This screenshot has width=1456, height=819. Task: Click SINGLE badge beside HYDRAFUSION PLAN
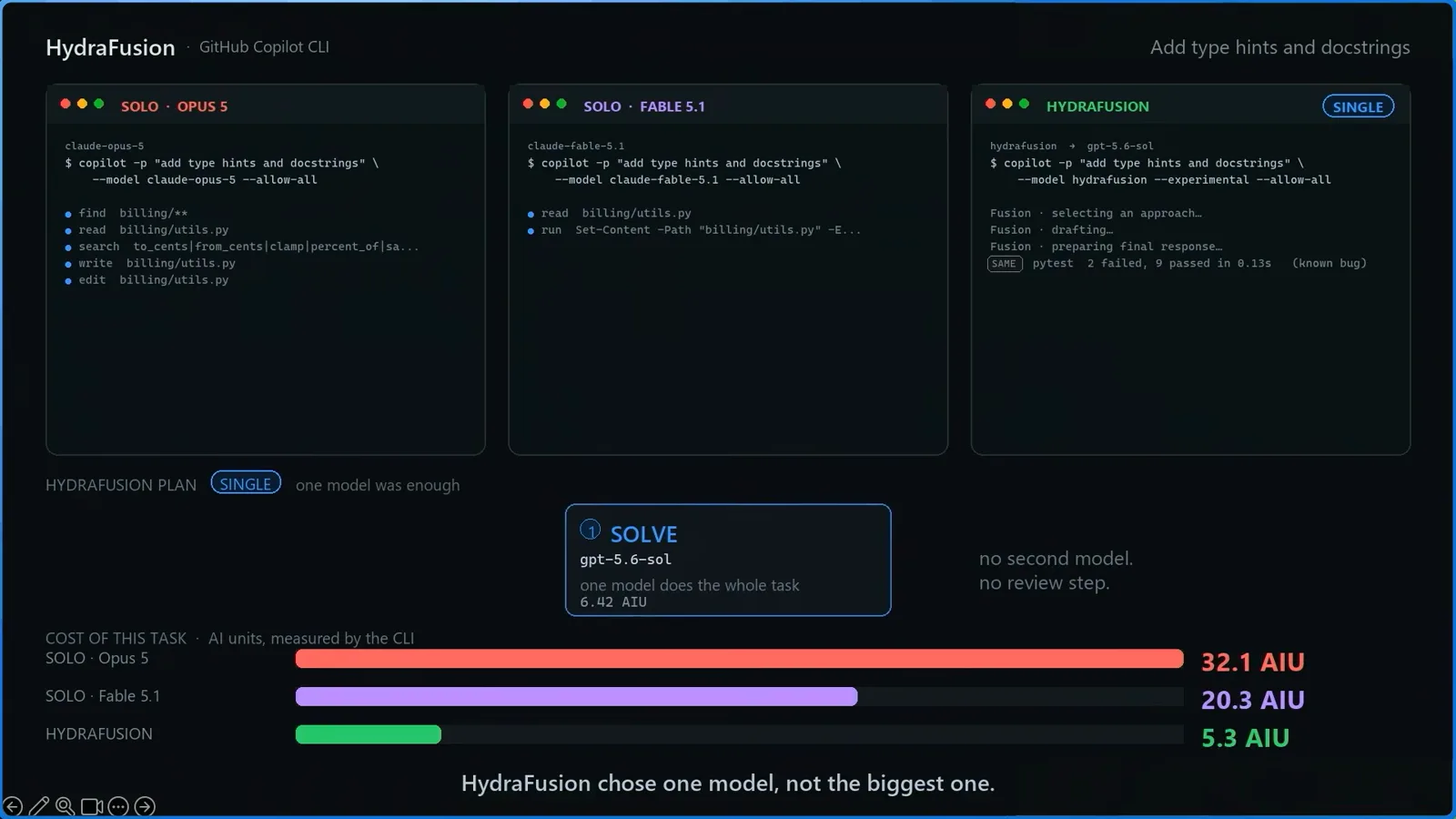click(246, 483)
